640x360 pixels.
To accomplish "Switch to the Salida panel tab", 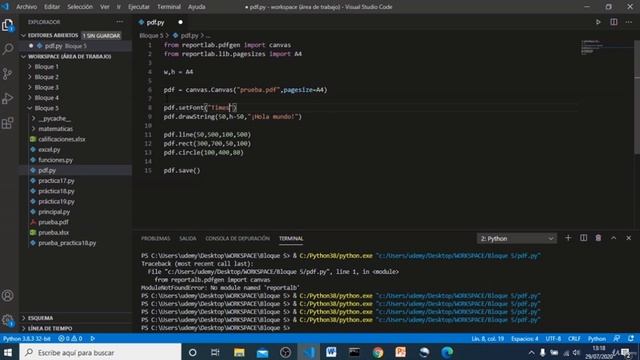I will (188, 238).
